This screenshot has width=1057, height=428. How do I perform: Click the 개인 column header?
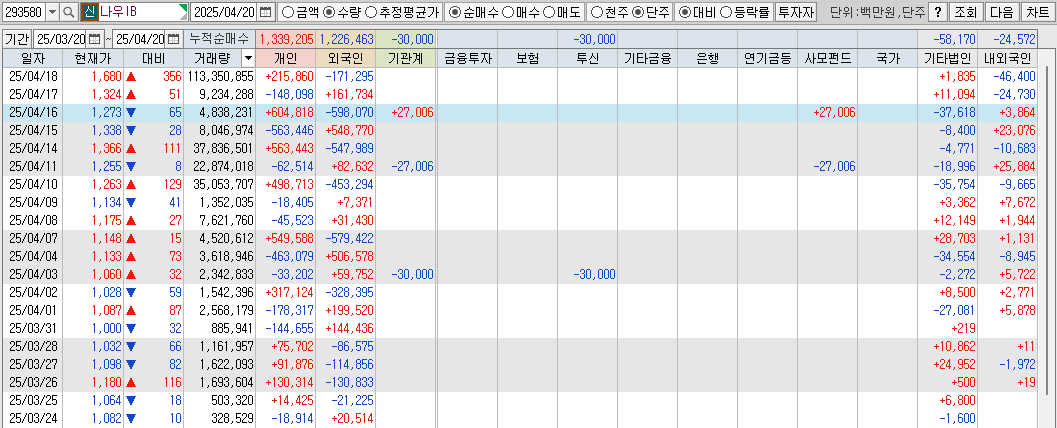point(285,59)
